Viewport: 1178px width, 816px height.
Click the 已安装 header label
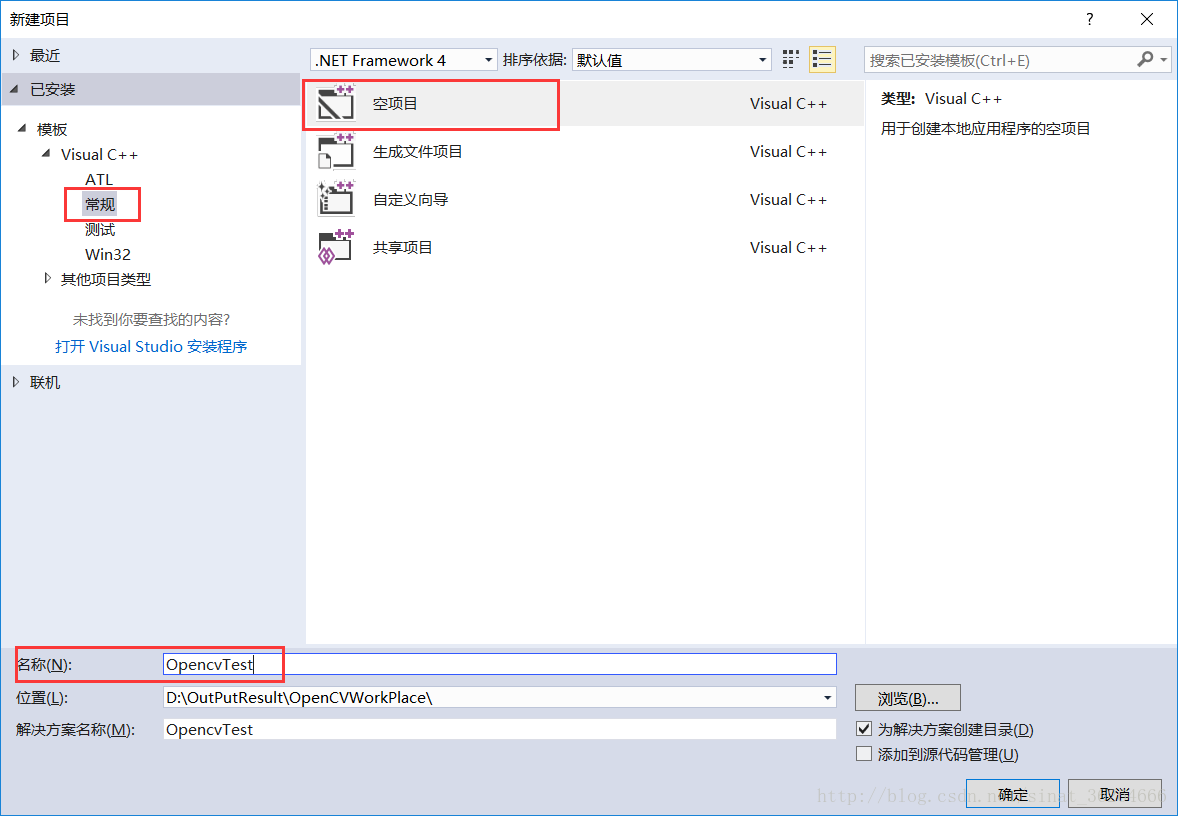pyautogui.click(x=53, y=89)
